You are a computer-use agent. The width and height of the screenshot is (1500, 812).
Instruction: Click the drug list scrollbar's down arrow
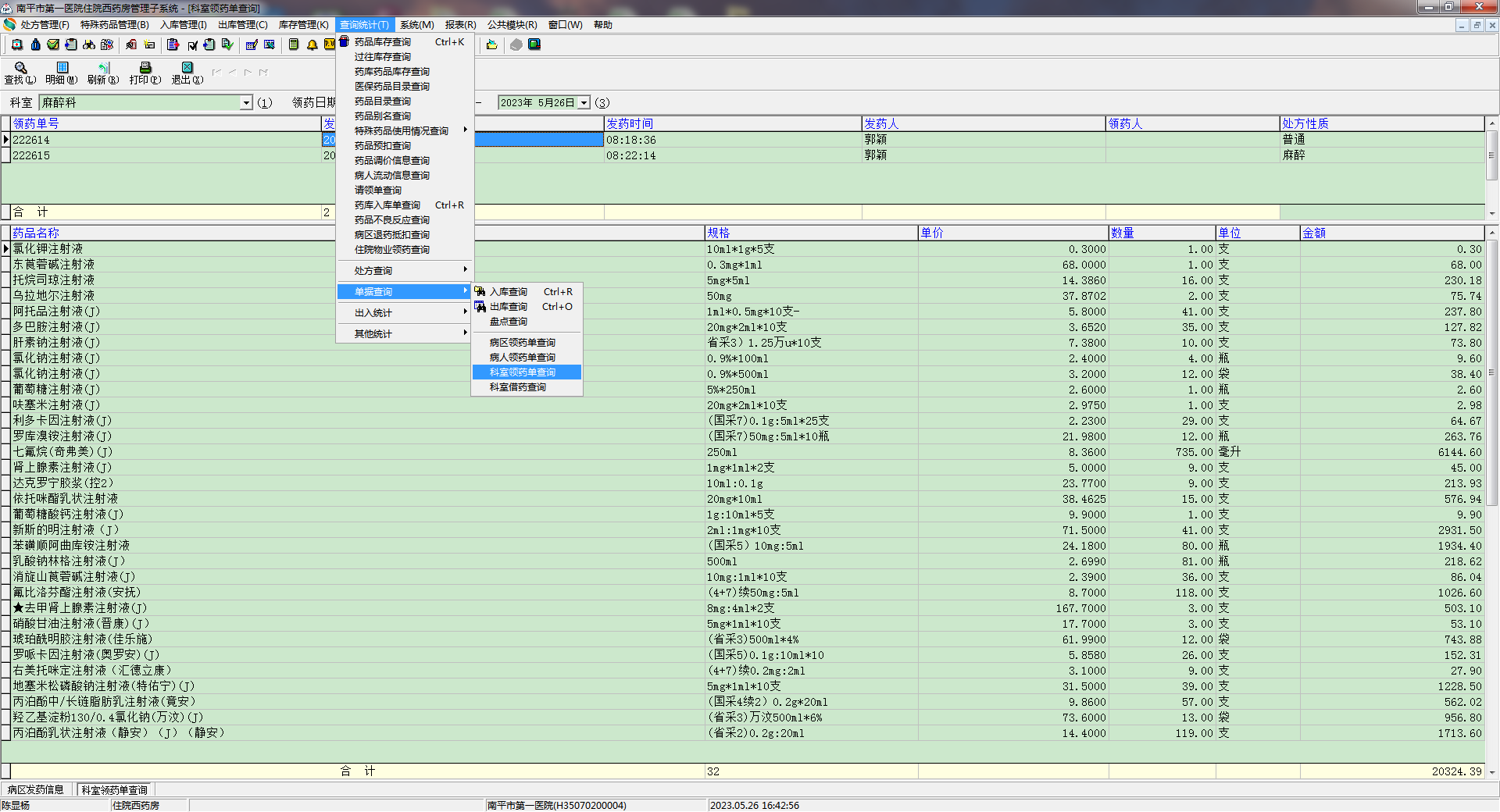click(1492, 772)
